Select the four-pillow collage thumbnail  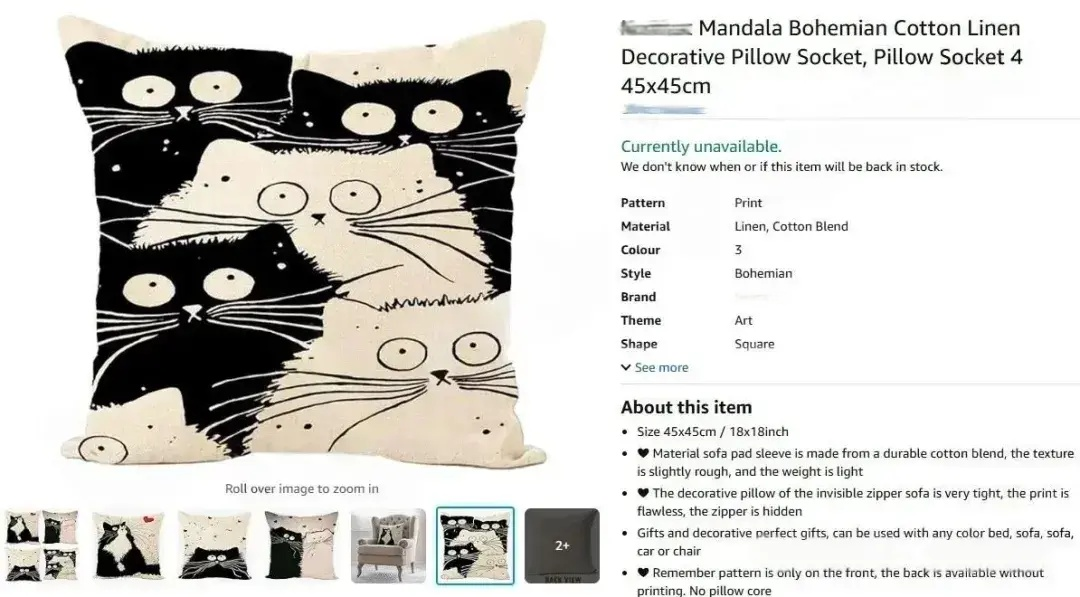tap(43, 545)
